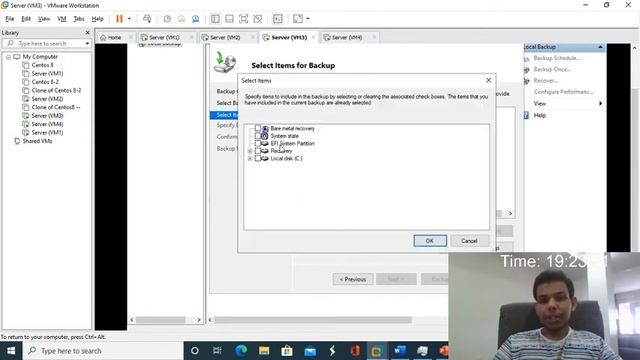Open Recover in Actions pane
This screenshot has width=640, height=360.
(x=546, y=80)
